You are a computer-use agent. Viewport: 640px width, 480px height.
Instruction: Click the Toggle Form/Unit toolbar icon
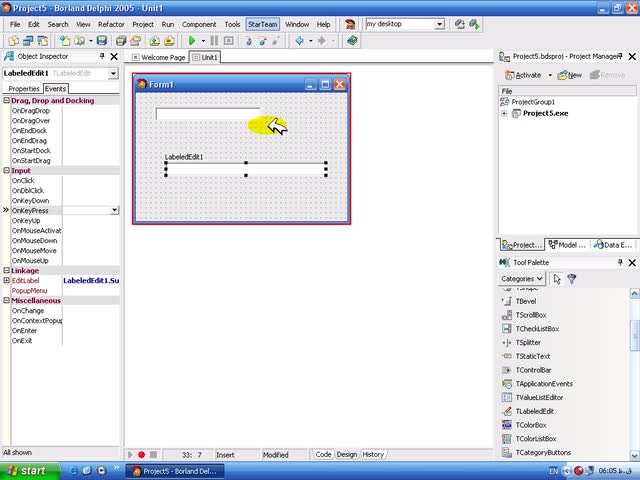tap(43, 40)
